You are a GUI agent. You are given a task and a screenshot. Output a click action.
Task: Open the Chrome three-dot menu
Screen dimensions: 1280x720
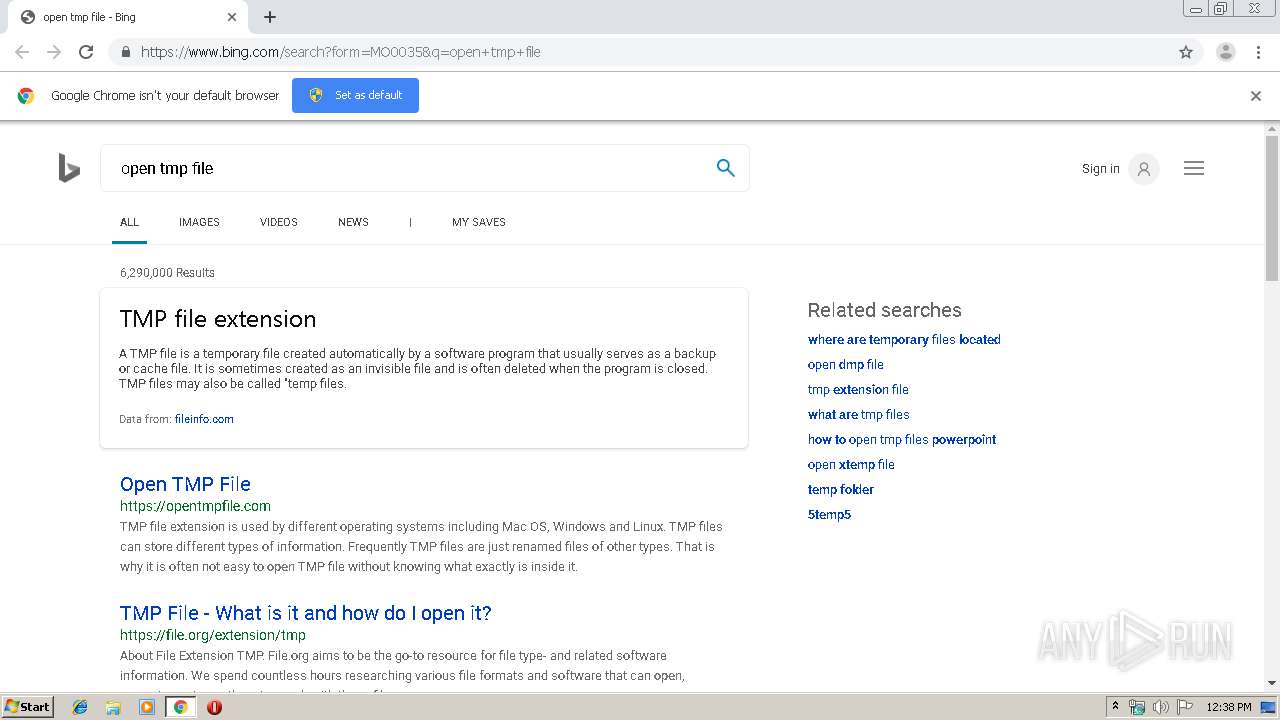click(x=1258, y=52)
